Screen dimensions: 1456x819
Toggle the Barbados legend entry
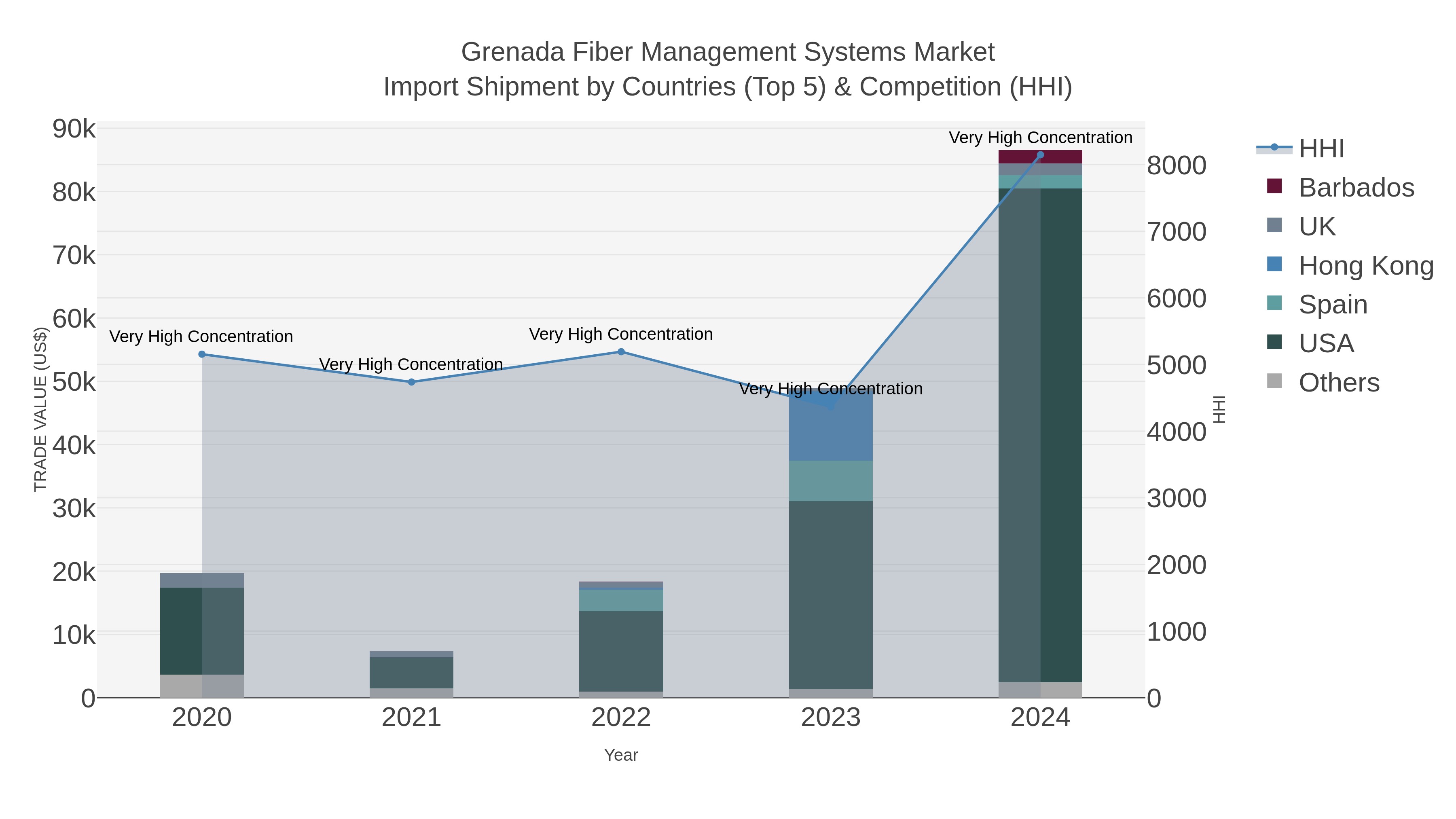pos(1341,187)
